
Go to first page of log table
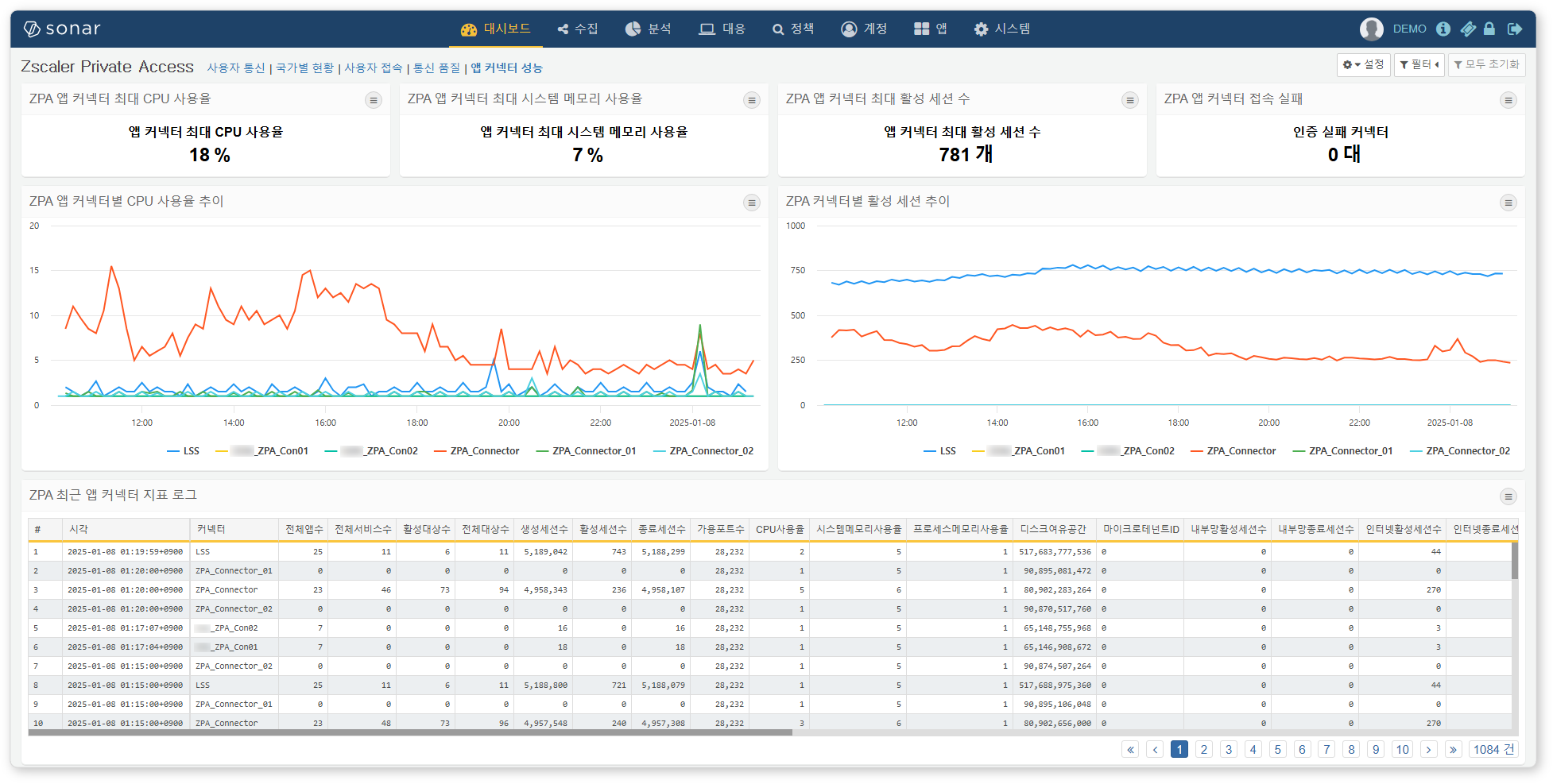pyautogui.click(x=1130, y=750)
